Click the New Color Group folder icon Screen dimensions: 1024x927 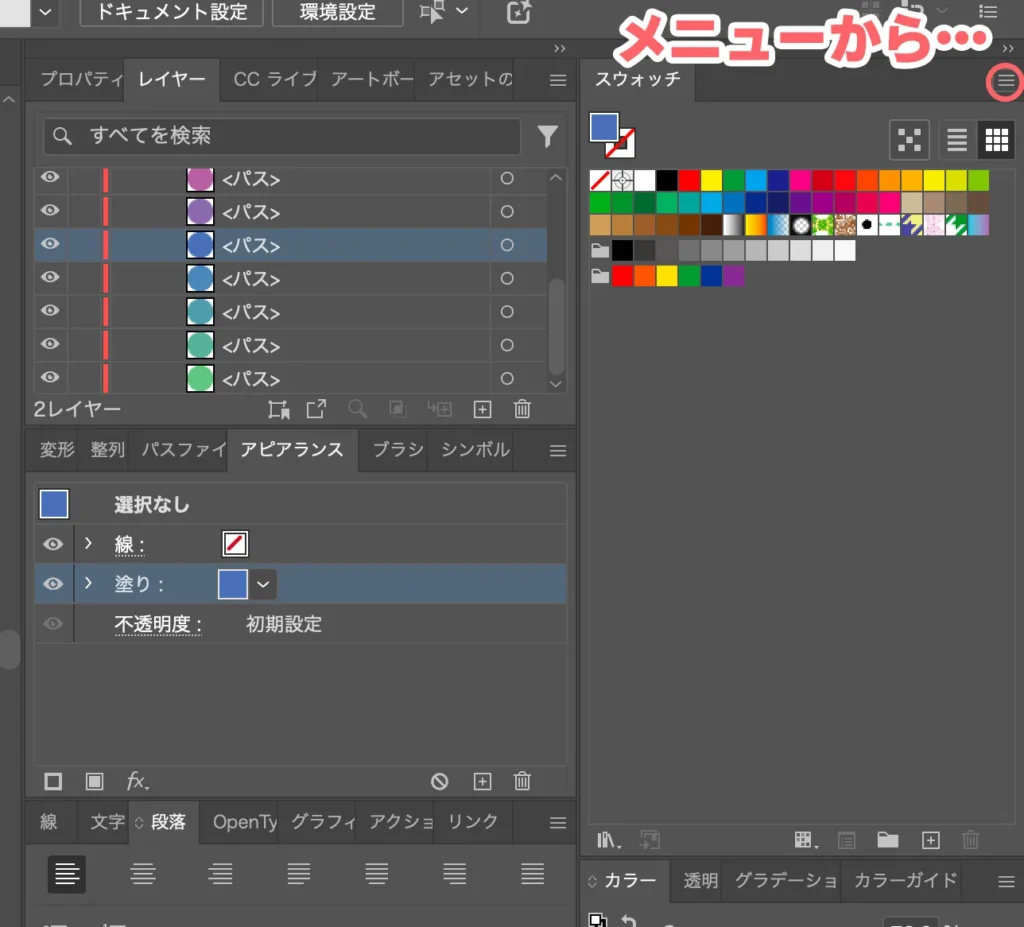(x=887, y=840)
